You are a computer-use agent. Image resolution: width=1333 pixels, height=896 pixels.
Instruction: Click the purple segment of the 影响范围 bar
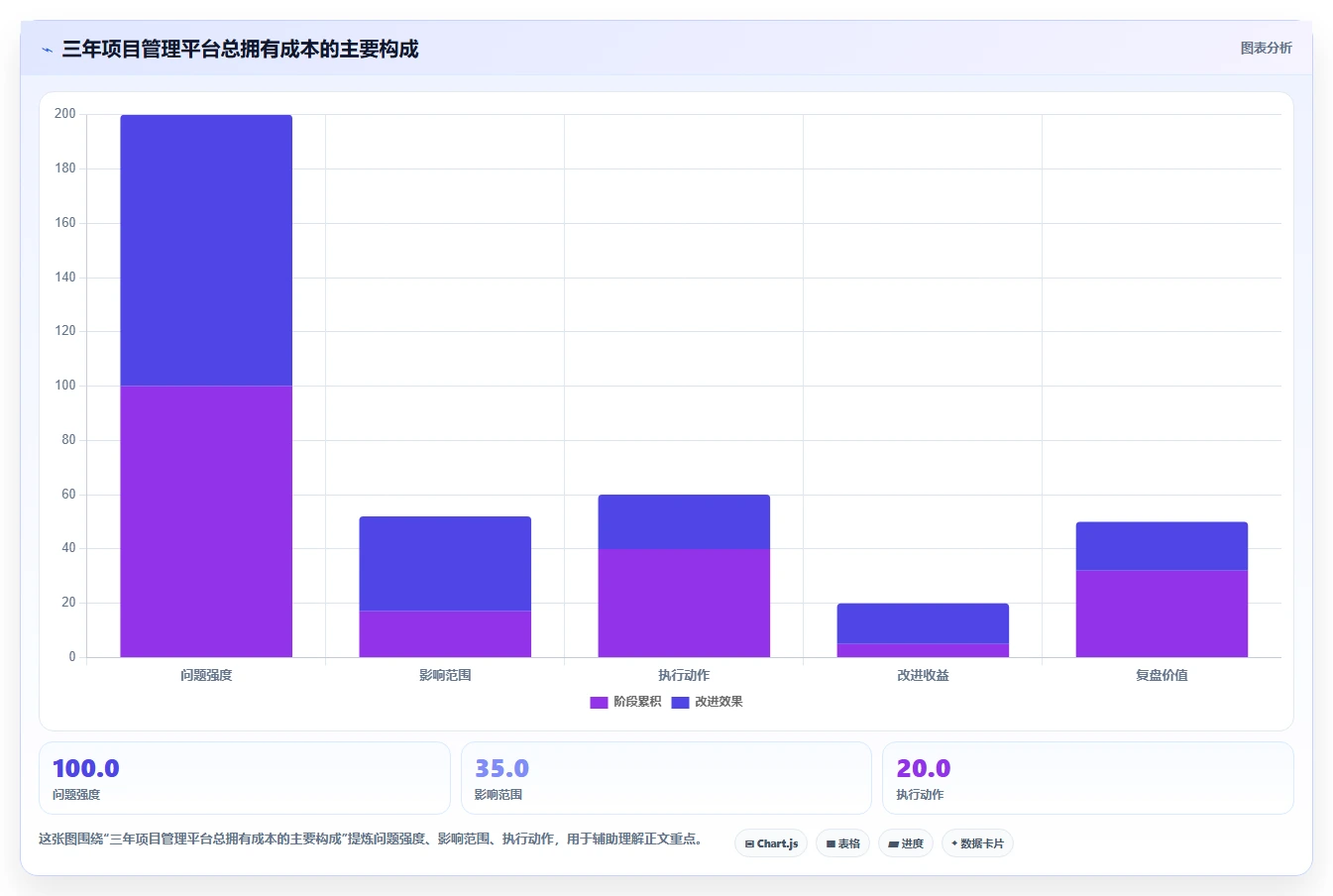(x=445, y=634)
